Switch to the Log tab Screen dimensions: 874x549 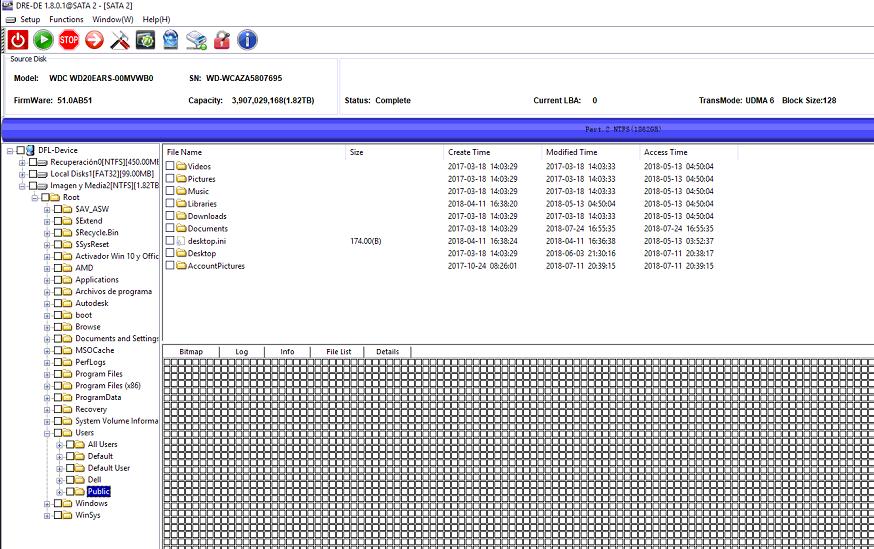(x=241, y=352)
